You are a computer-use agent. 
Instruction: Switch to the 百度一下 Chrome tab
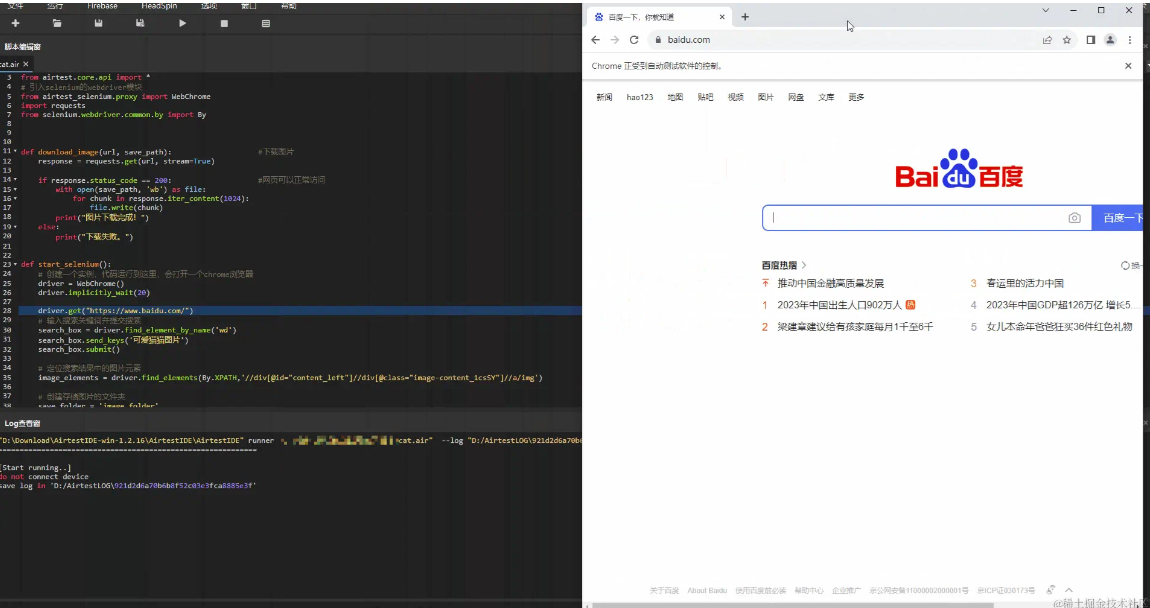(659, 17)
